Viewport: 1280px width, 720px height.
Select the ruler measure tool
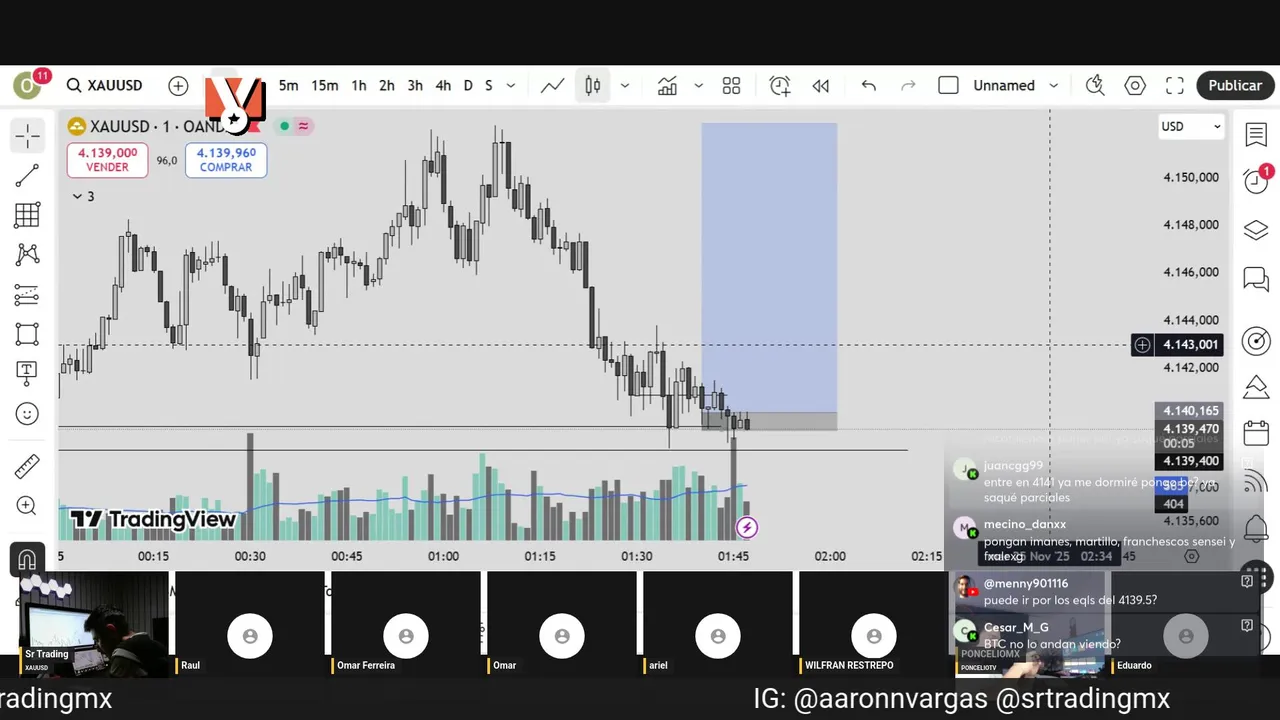pyautogui.click(x=27, y=466)
